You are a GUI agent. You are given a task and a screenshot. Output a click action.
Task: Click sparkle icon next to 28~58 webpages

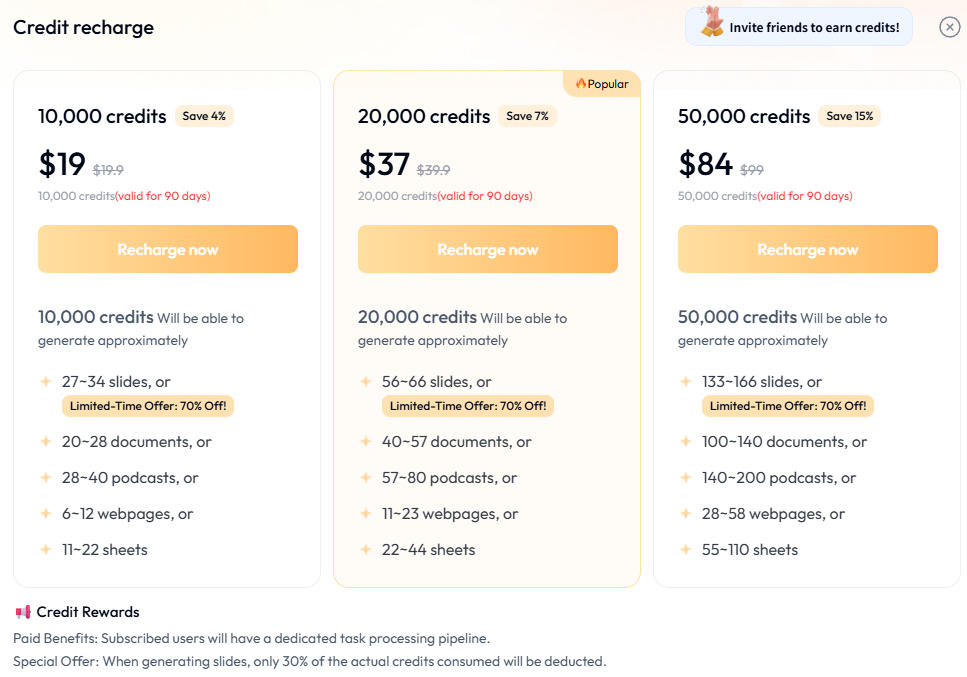point(685,513)
